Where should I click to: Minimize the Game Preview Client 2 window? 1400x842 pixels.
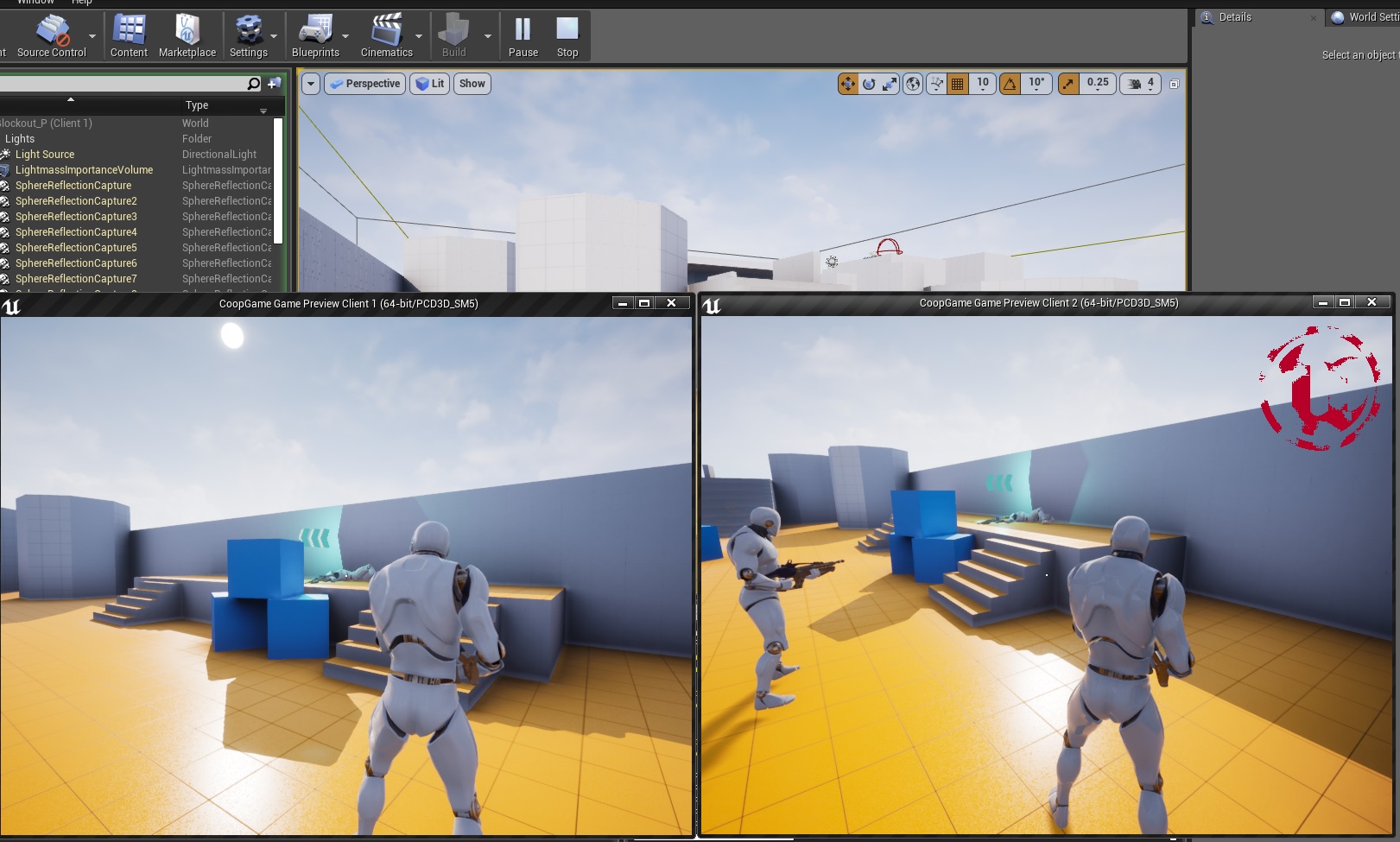click(x=1322, y=302)
